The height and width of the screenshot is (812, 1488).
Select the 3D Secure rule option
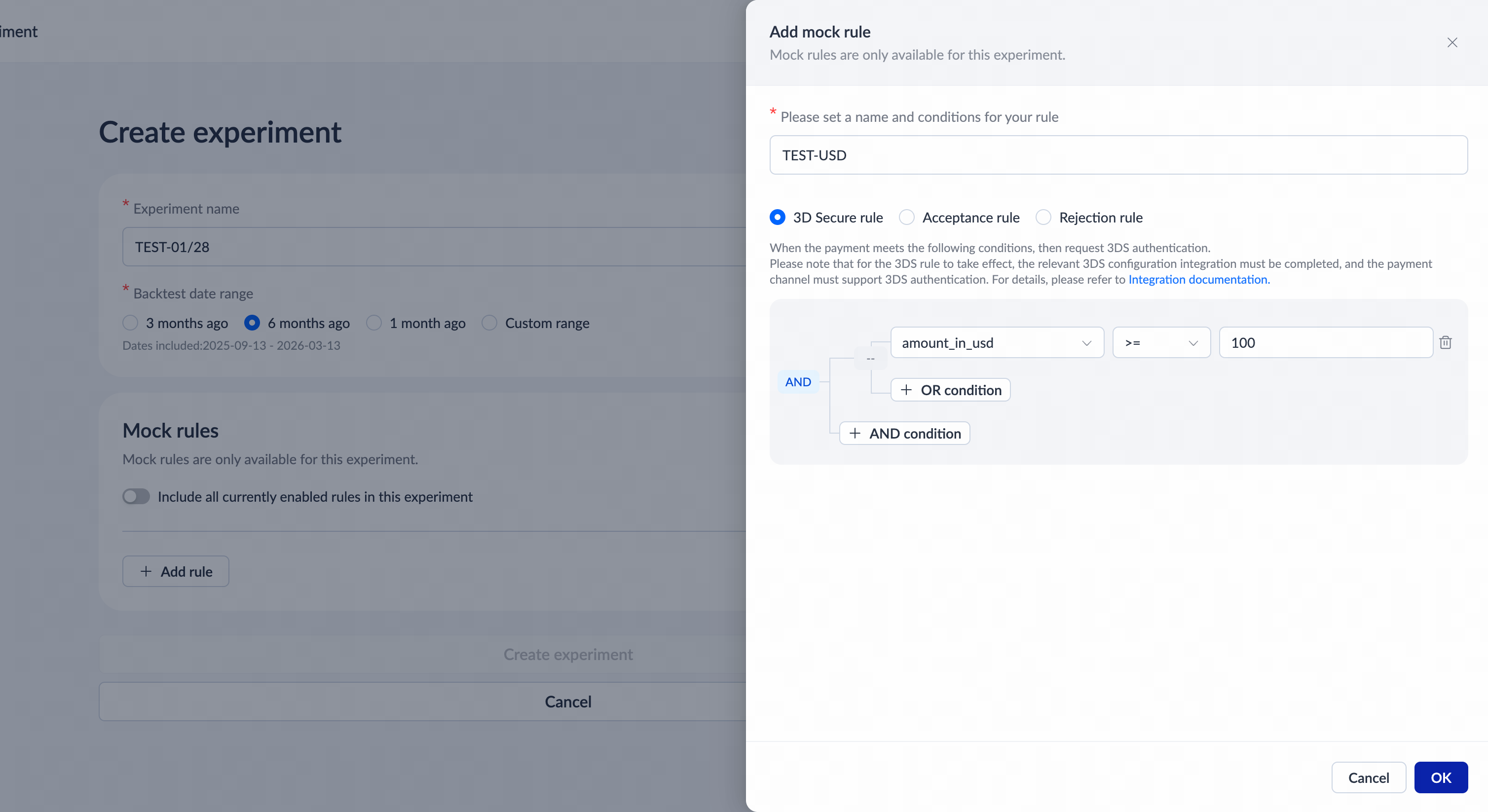(x=778, y=217)
